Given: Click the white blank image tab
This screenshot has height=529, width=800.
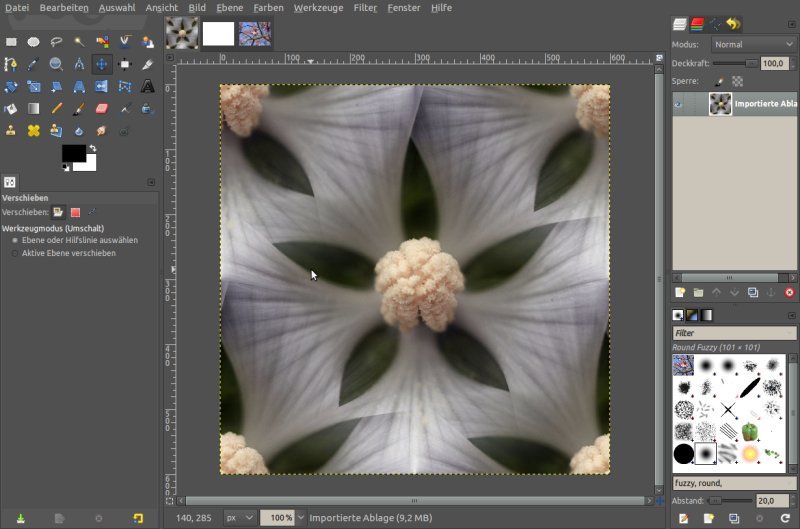Looking at the screenshot, I should (218, 33).
